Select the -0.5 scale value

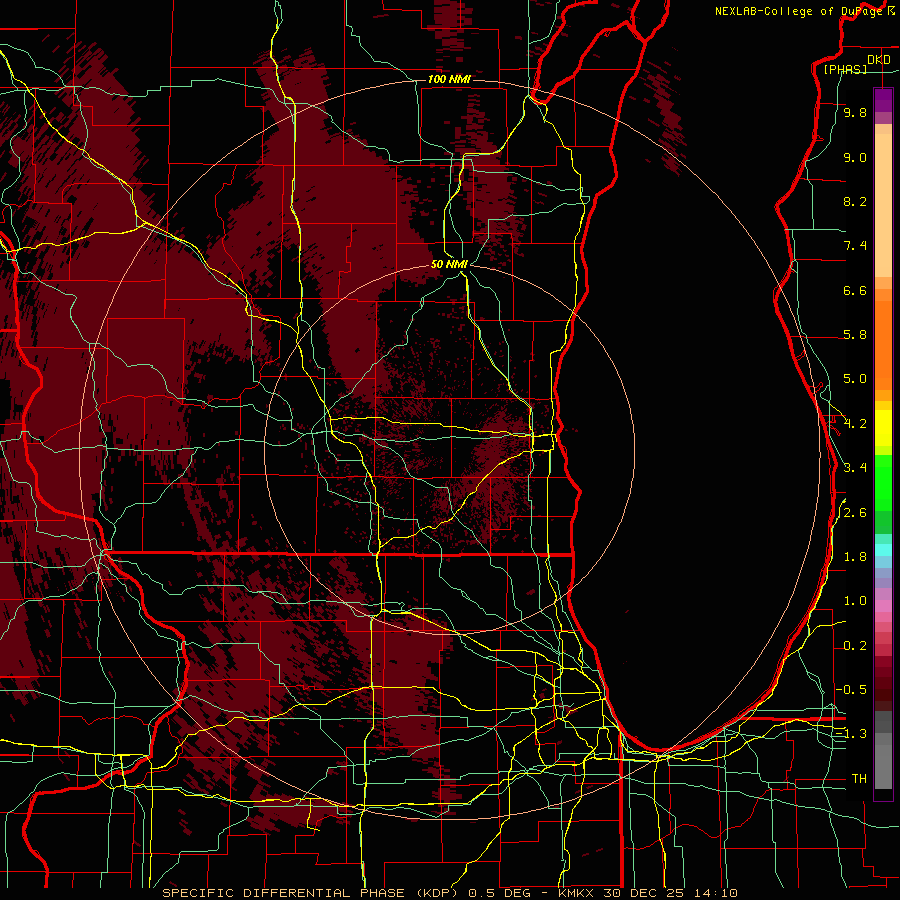click(851, 689)
